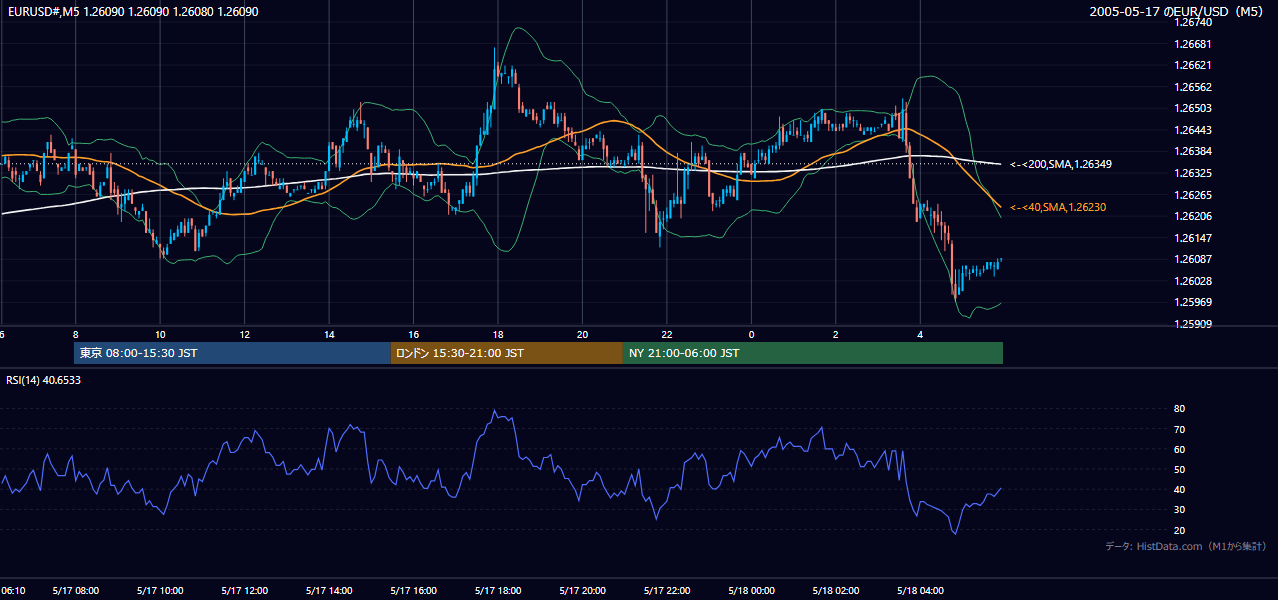Select the ロンドン 15:30-21:00 JST session bar

pyautogui.click(x=507, y=353)
